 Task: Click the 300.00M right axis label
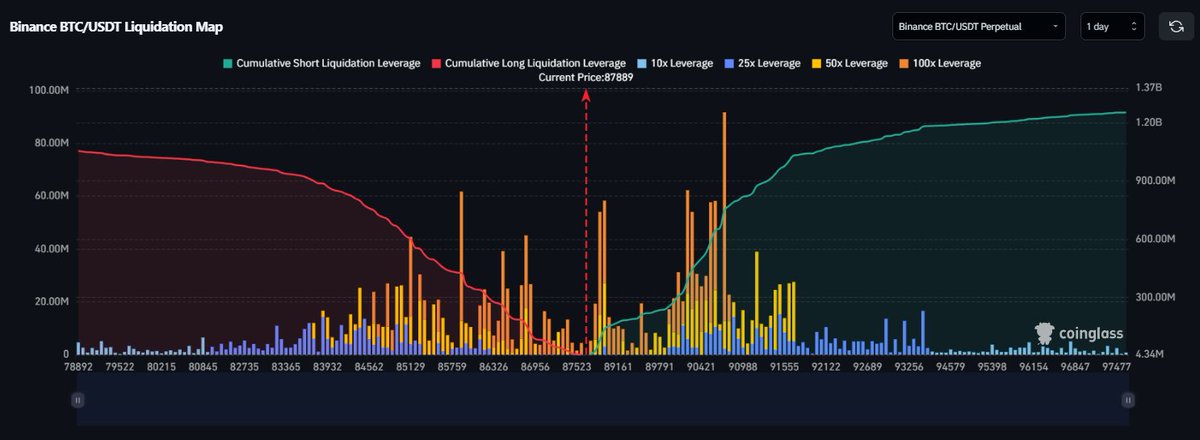click(1155, 298)
